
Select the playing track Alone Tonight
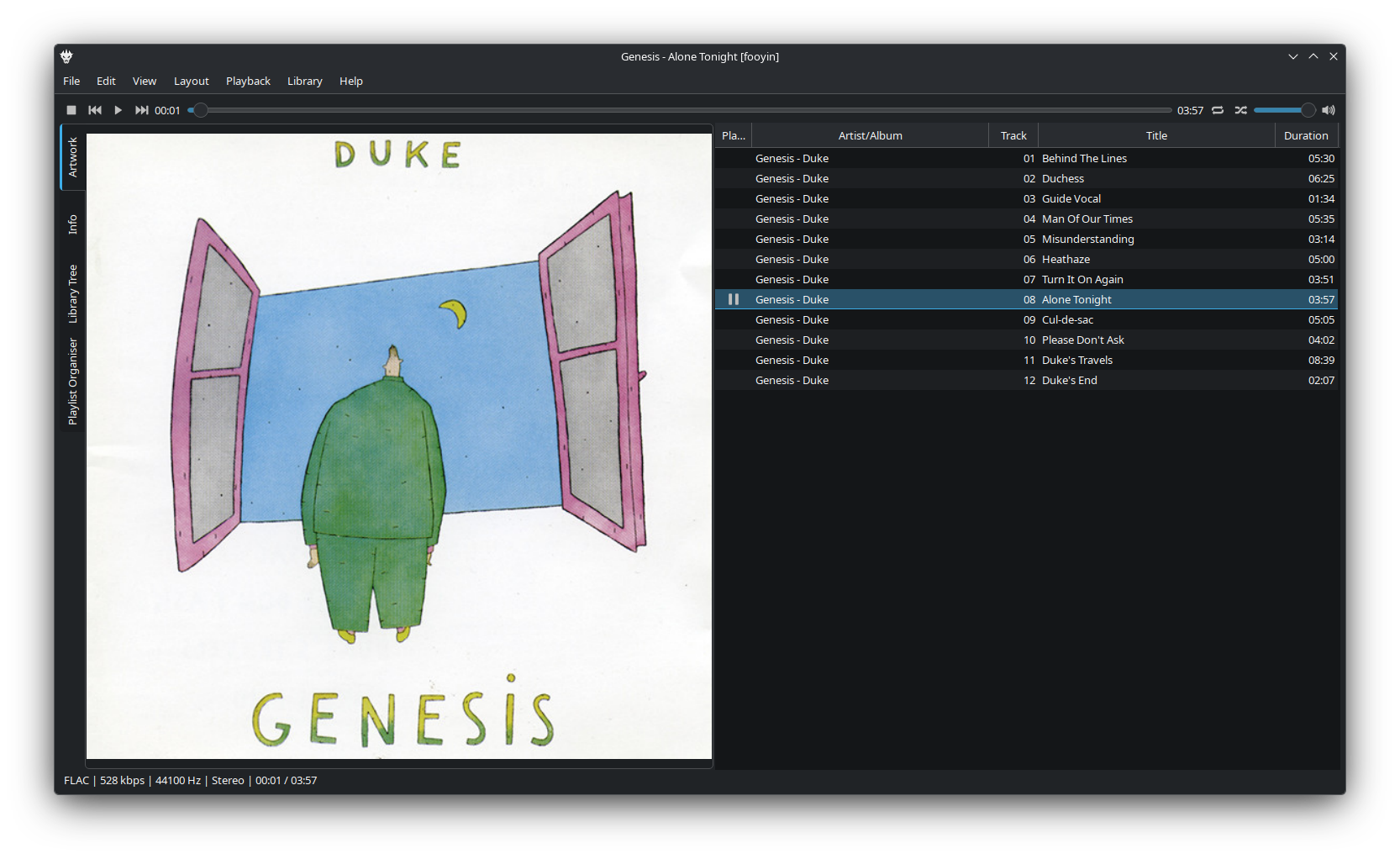(1026, 299)
